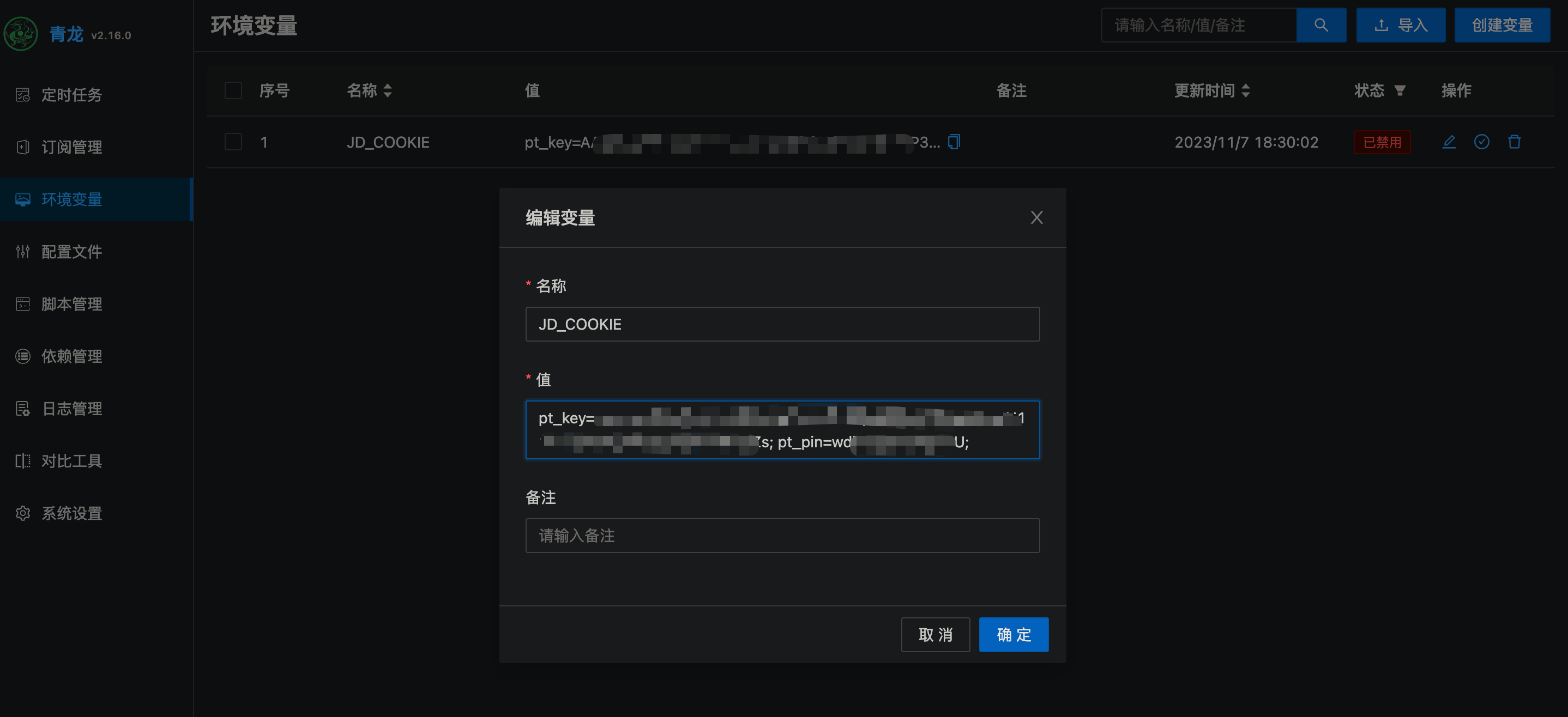1568x717 pixels.
Task: Check the JD_COOKIE row checkbox
Action: coord(233,142)
